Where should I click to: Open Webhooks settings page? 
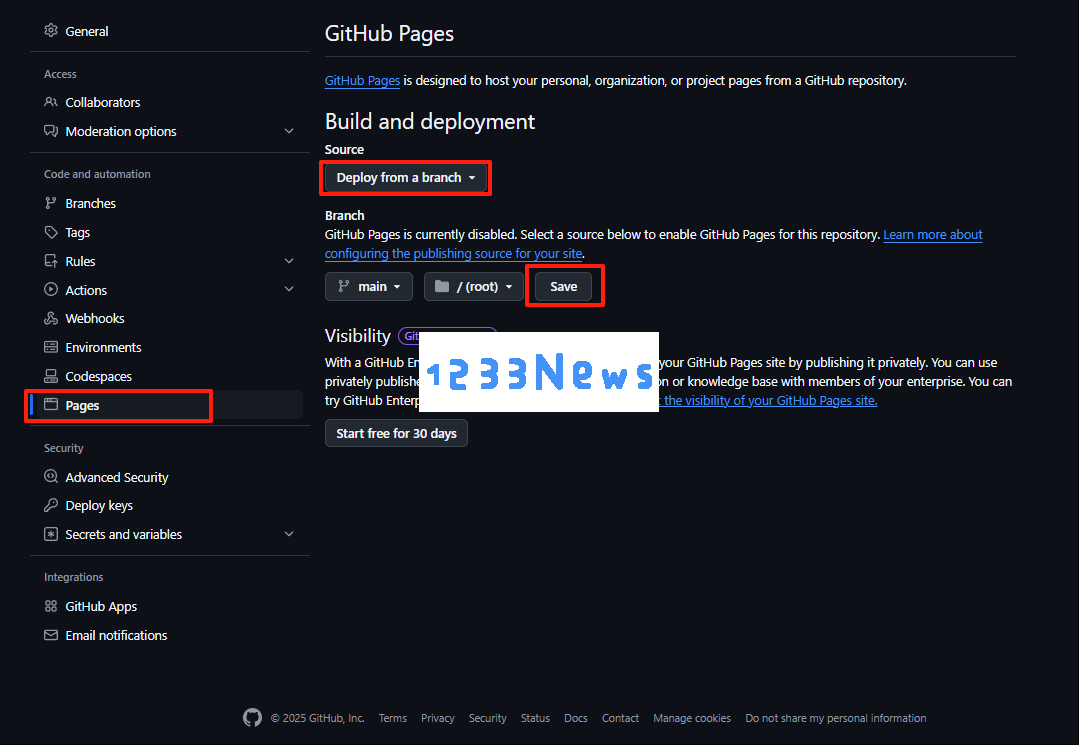(95, 318)
